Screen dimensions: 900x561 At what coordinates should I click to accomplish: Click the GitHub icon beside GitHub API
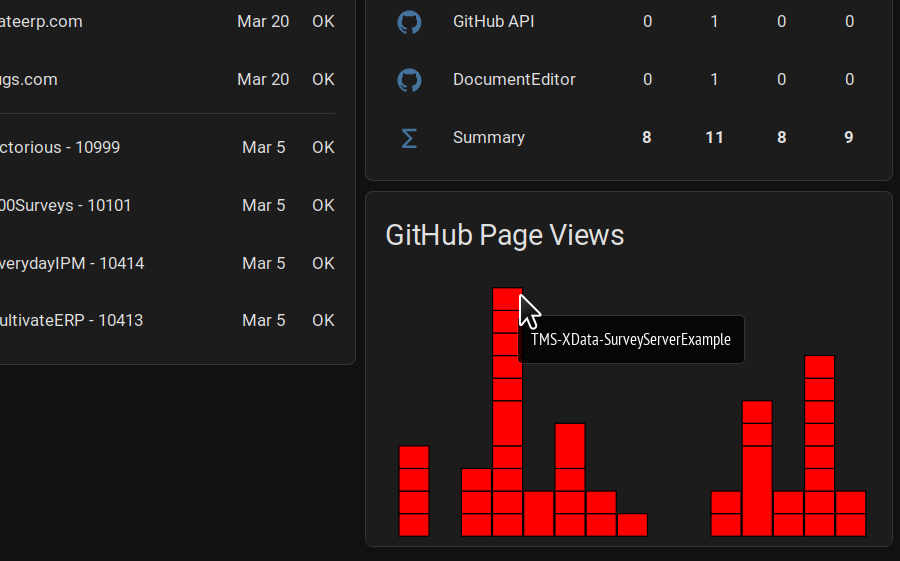[x=409, y=22]
